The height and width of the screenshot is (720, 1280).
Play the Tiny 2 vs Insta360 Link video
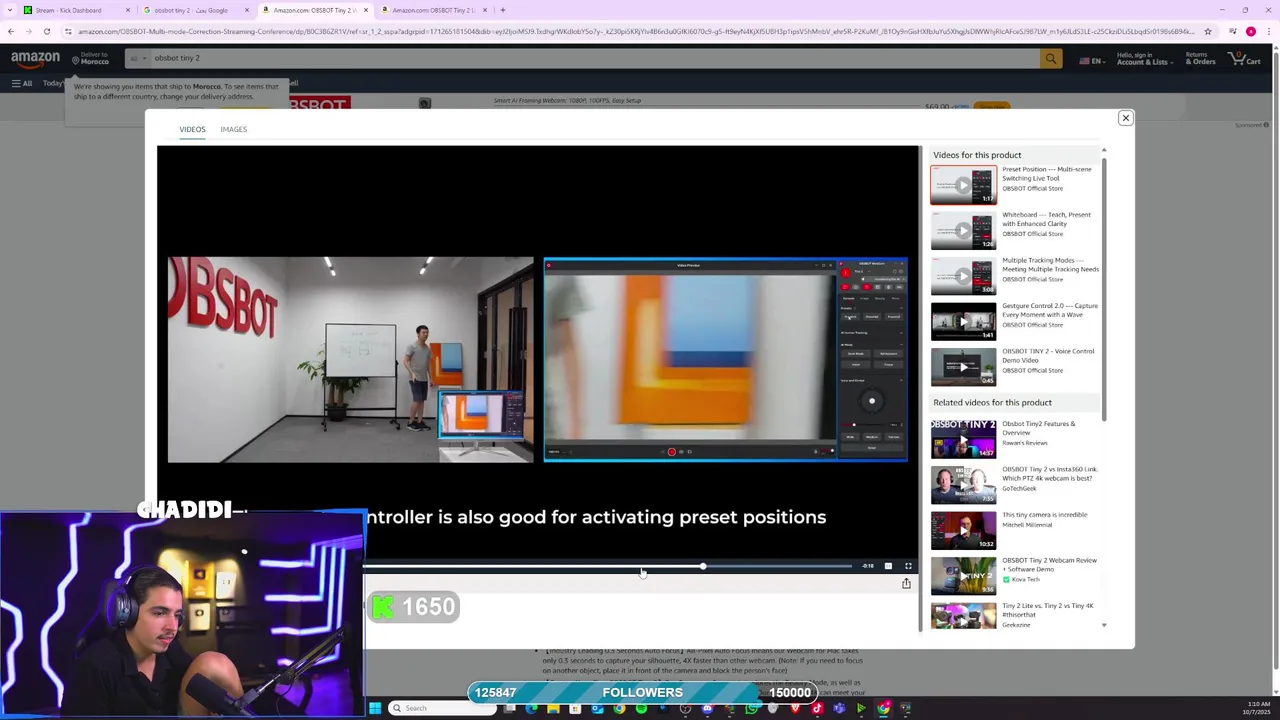963,485
